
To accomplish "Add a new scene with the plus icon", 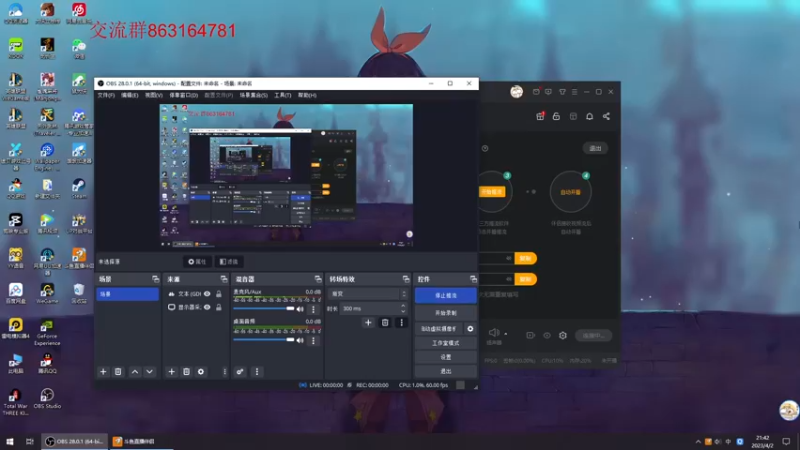I will point(103,372).
